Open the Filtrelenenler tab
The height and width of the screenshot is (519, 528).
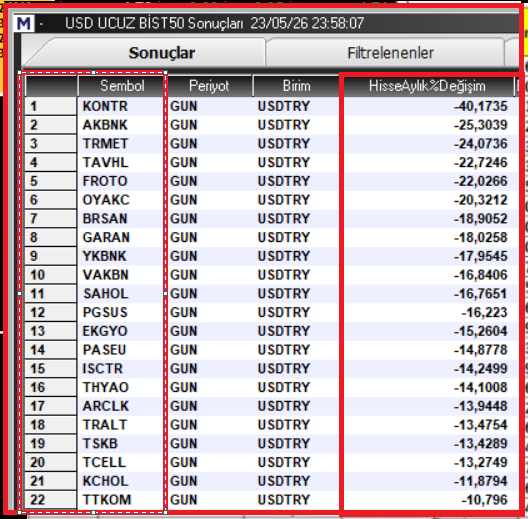pos(390,53)
